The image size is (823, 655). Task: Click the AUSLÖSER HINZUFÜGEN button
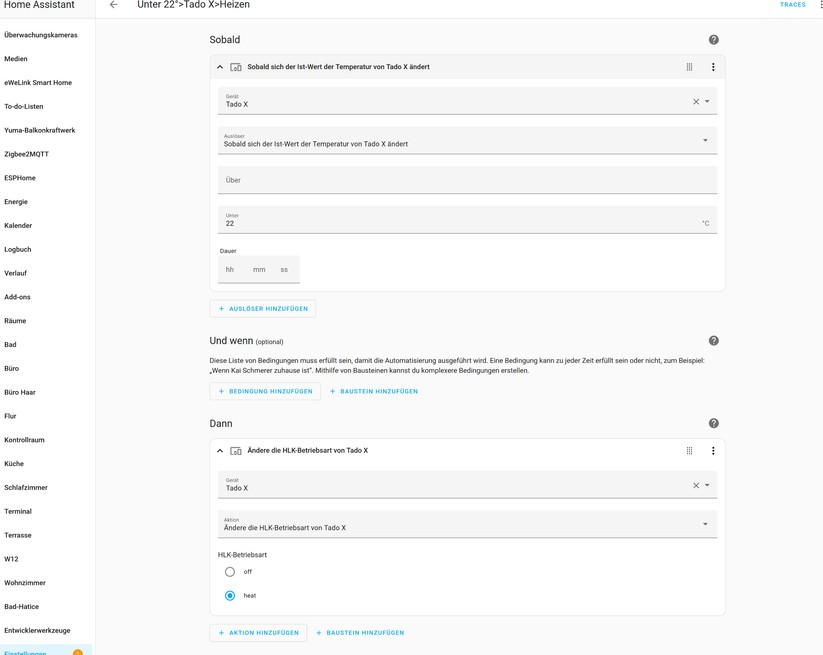pyautogui.click(x=262, y=308)
